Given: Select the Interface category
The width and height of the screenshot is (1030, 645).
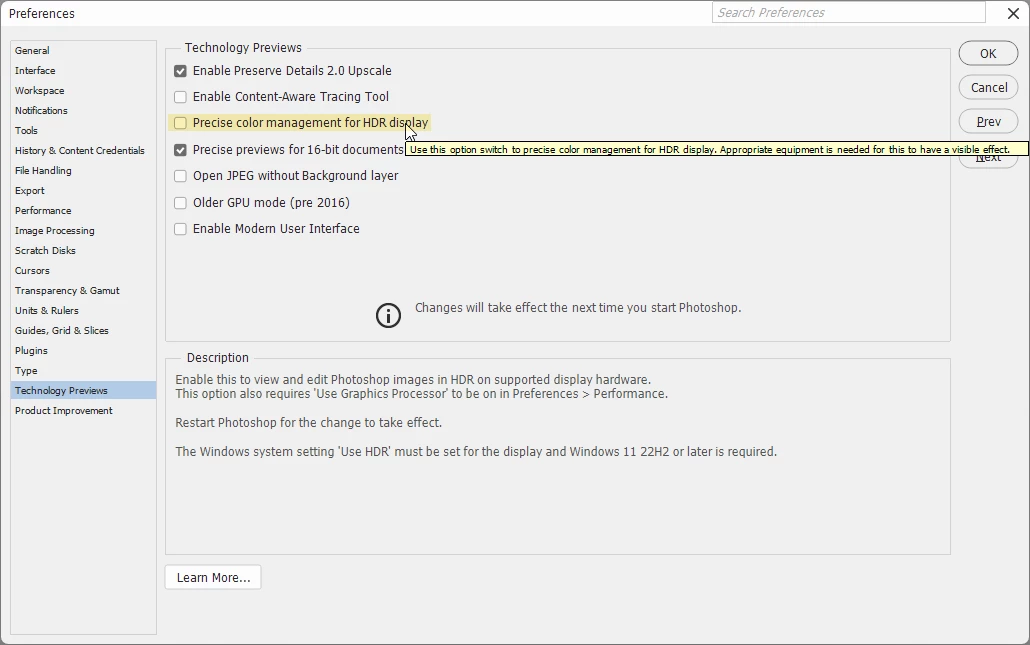Looking at the screenshot, I should [x=83, y=70].
